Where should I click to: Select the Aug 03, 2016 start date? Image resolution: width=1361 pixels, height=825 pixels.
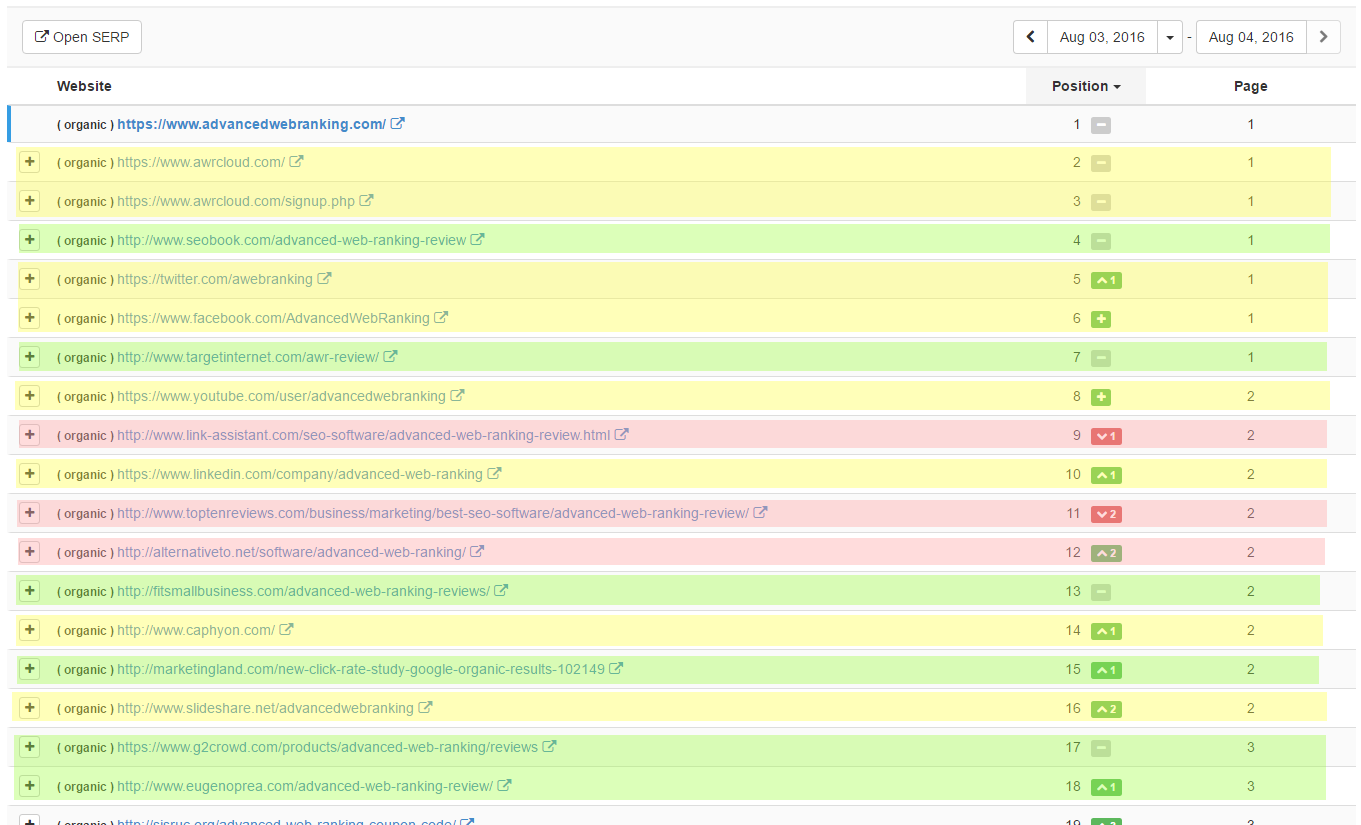(1102, 37)
